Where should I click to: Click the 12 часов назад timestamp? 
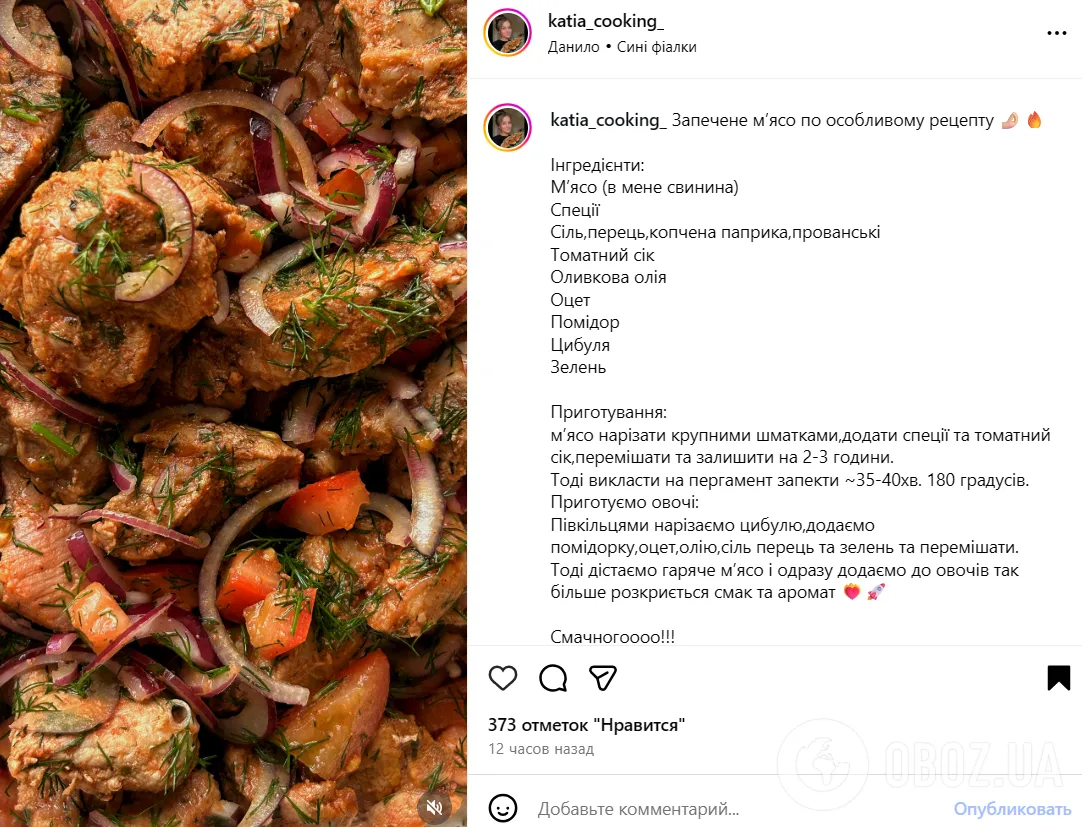541,749
